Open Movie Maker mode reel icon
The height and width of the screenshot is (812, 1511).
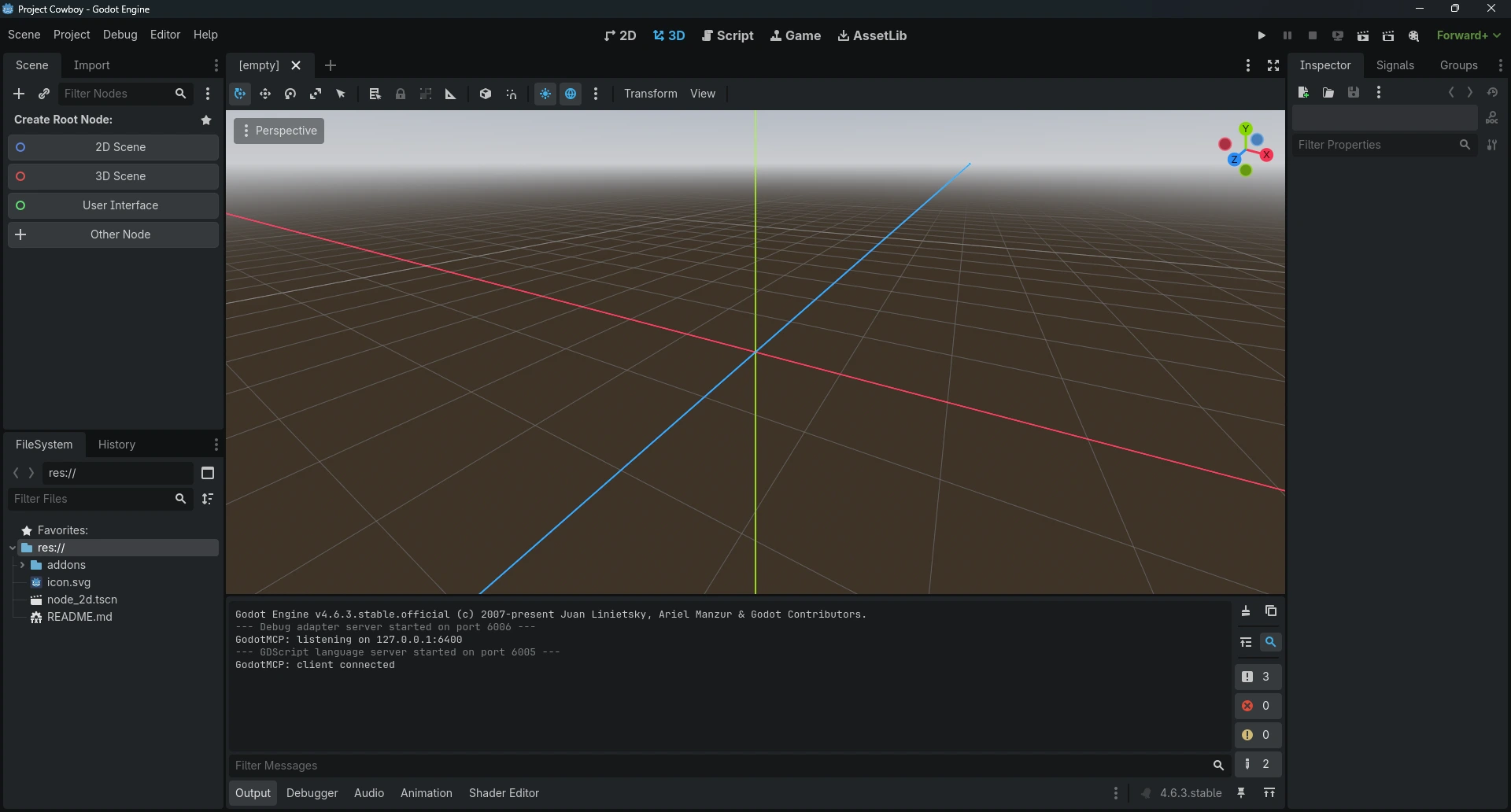point(1414,35)
